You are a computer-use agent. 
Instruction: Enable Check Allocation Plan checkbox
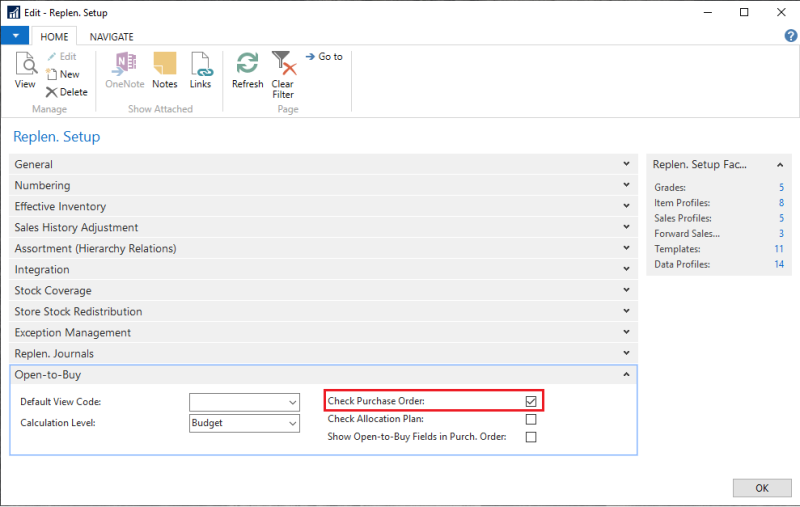pos(531,419)
